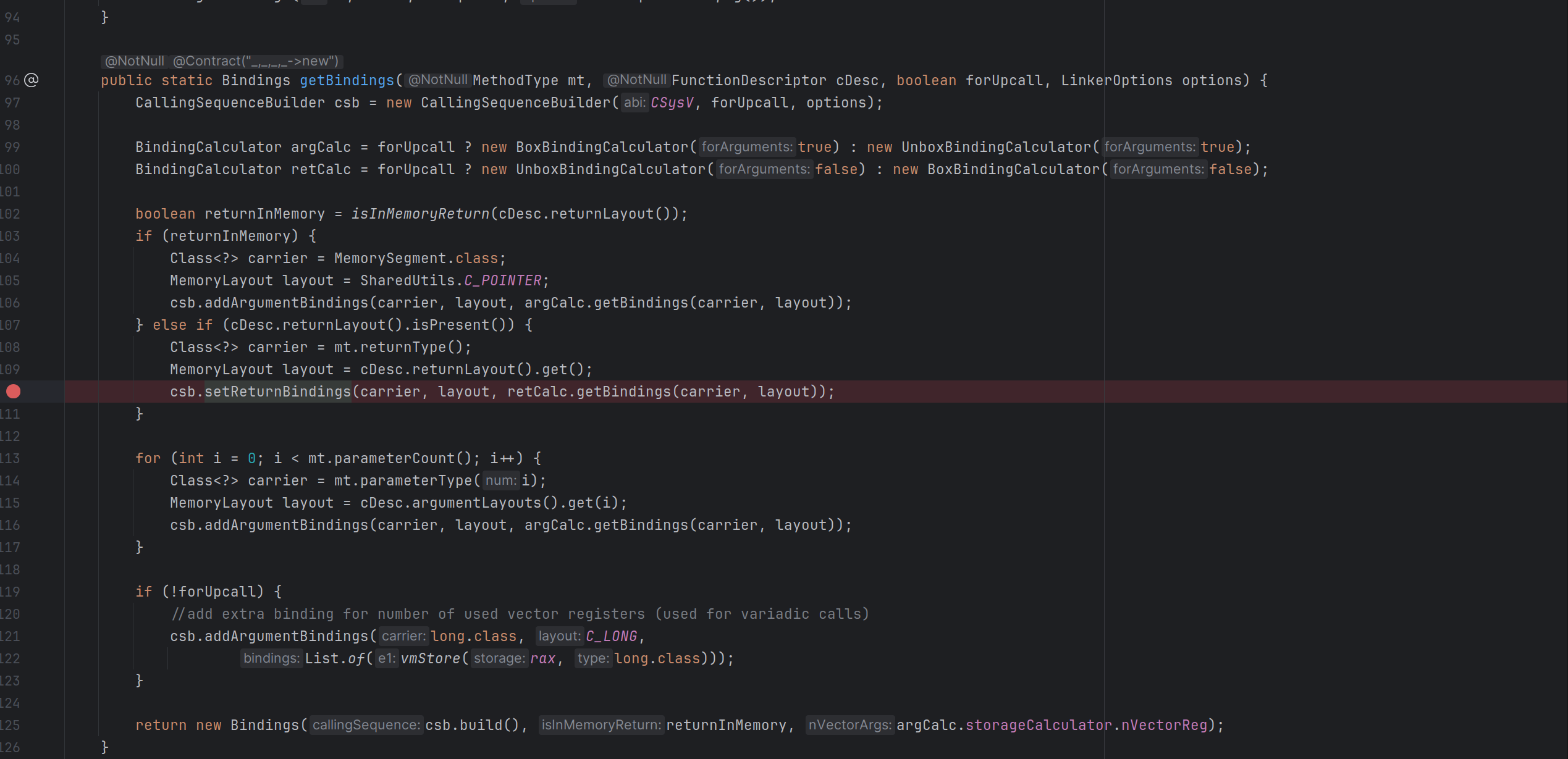Click SharedUtils class reference
The height and width of the screenshot is (759, 1568).
pyautogui.click(x=408, y=280)
